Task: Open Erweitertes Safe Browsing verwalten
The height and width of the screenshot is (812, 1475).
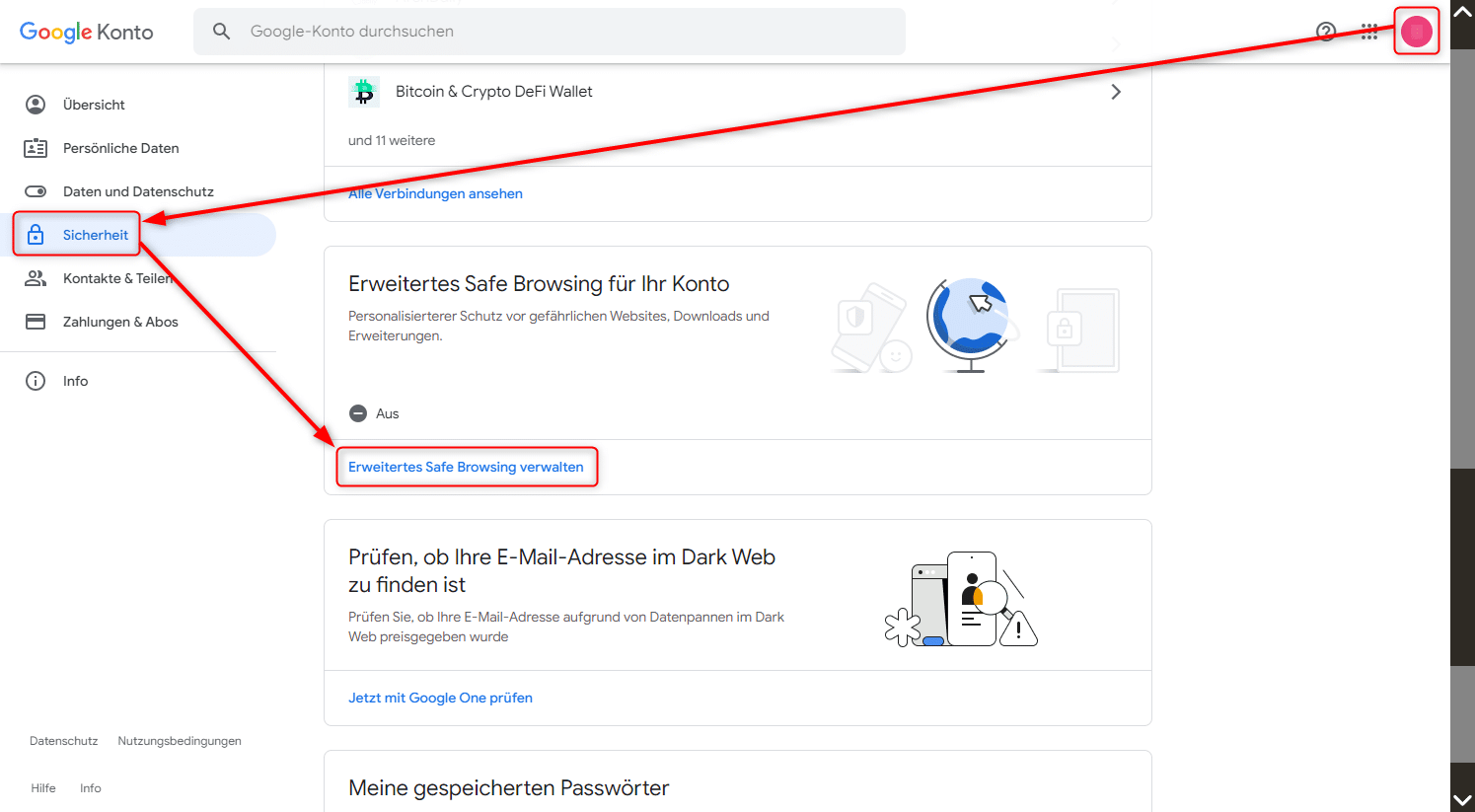Action: pyautogui.click(x=467, y=466)
